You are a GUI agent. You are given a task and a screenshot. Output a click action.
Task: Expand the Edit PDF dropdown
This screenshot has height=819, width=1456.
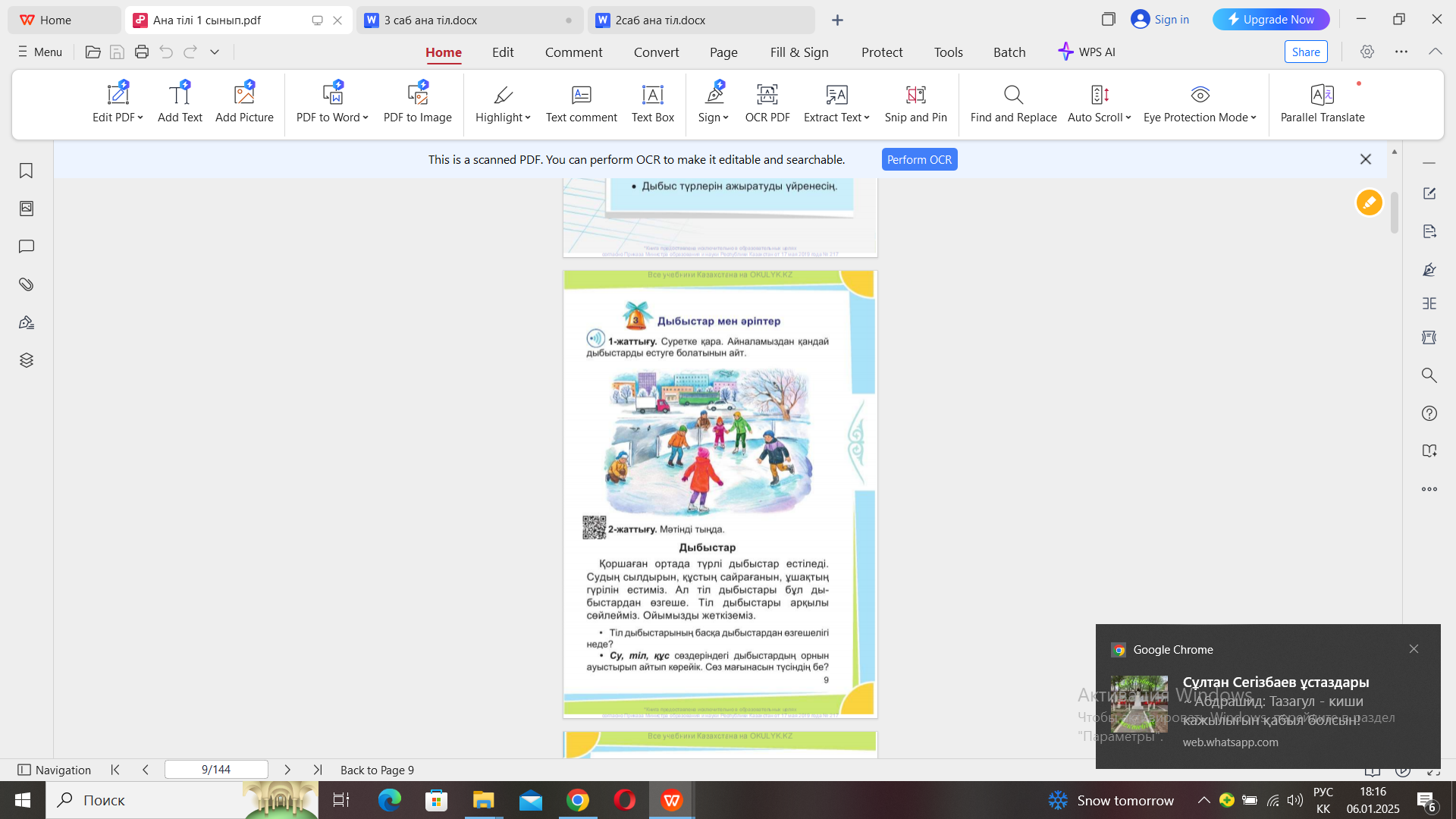pyautogui.click(x=140, y=118)
